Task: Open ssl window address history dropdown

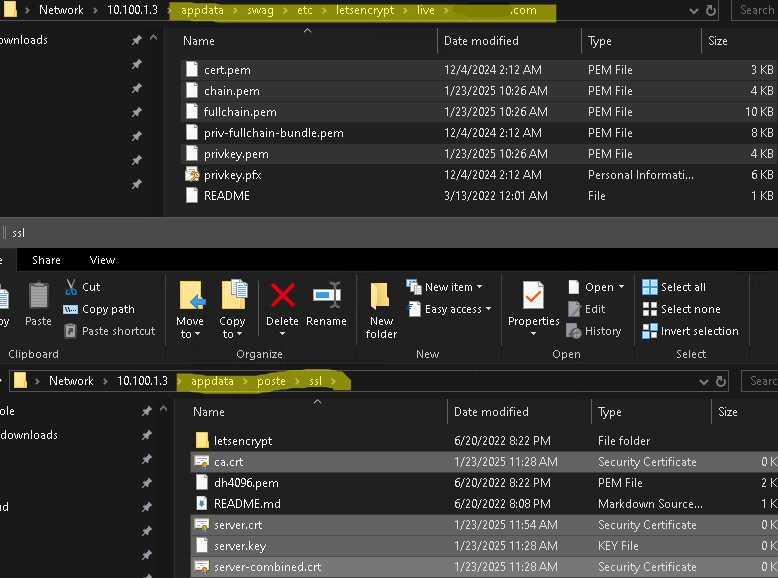Action: [x=704, y=382]
